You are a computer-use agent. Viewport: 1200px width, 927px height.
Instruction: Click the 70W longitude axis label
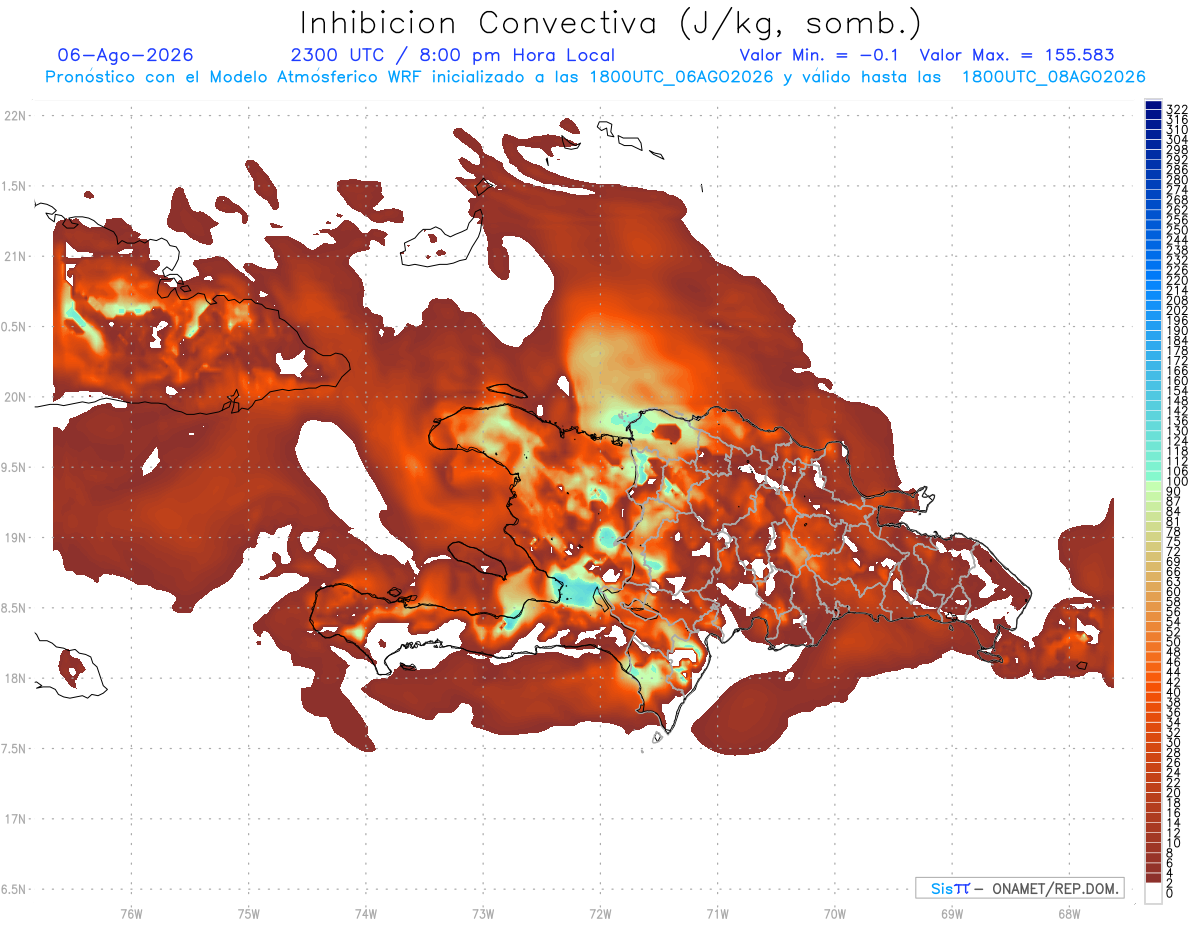pos(834,913)
